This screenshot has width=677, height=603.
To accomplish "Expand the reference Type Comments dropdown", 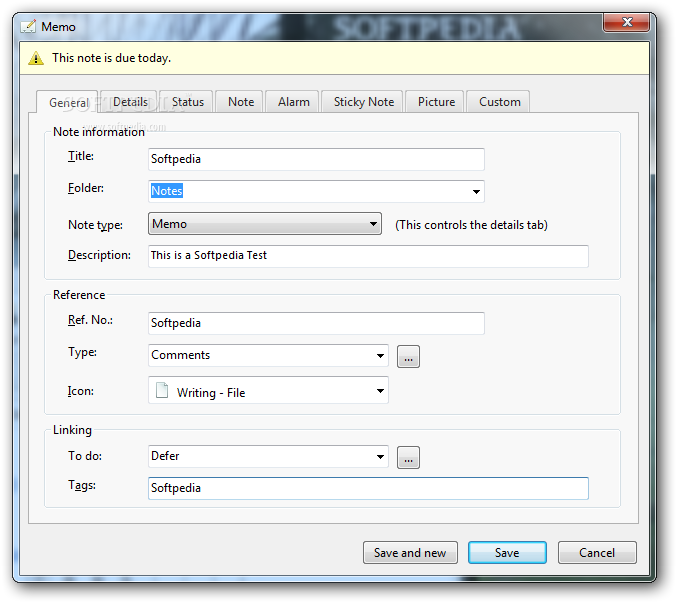I will [268, 355].
